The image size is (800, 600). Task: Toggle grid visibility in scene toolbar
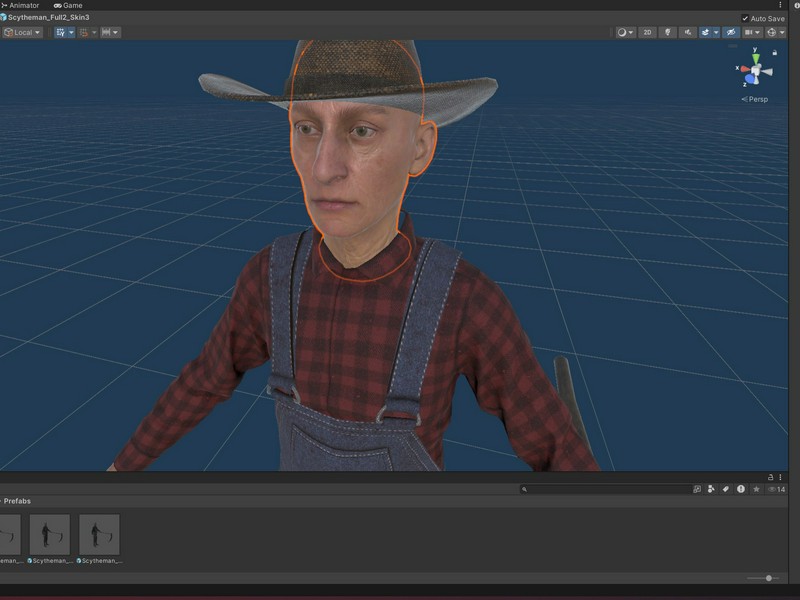pyautogui.click(x=61, y=32)
